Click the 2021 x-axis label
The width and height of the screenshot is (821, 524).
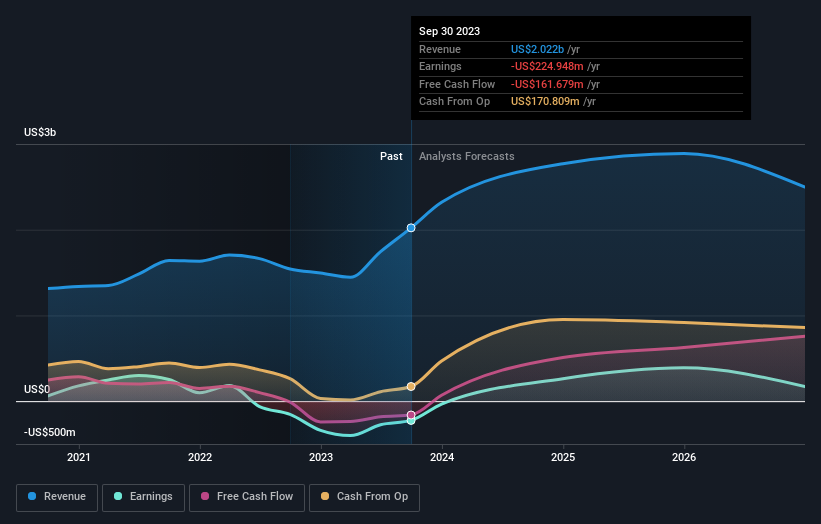point(79,457)
